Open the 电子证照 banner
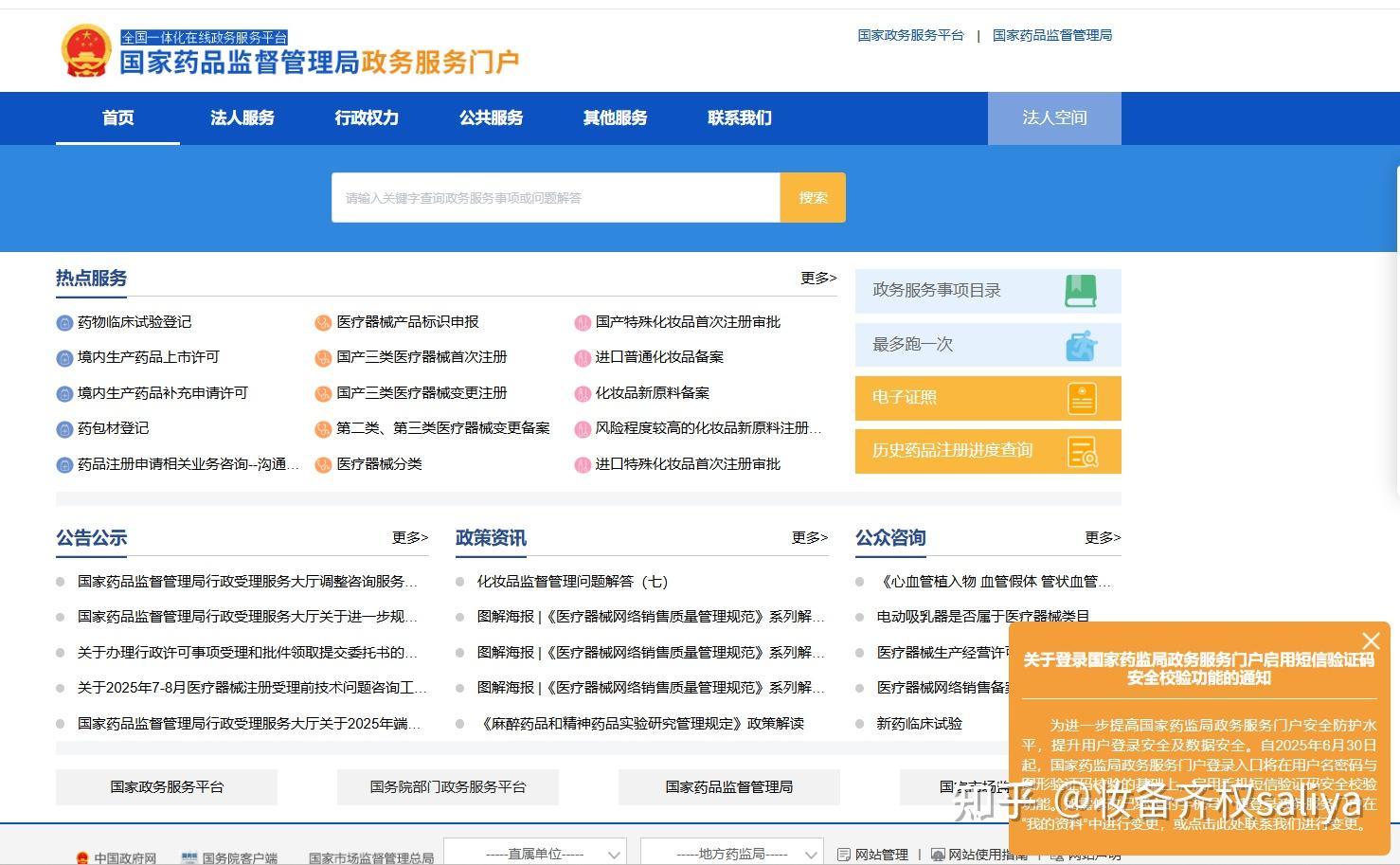This screenshot has height=865, width=1400. 988,398
